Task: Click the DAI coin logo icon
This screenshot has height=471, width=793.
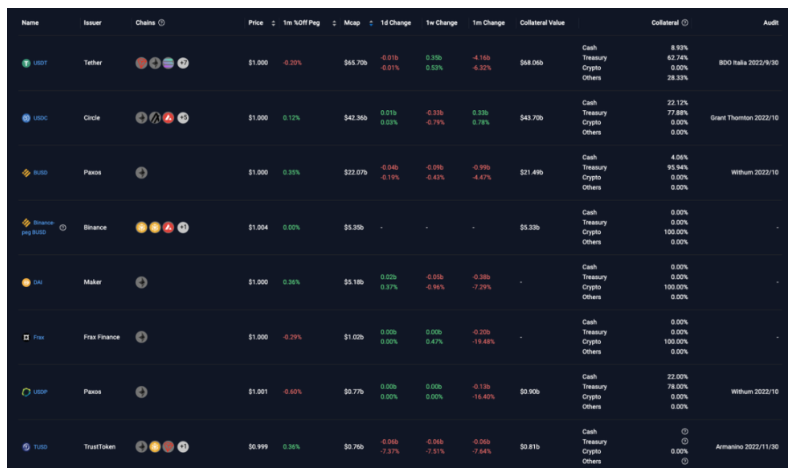Action: point(26,282)
